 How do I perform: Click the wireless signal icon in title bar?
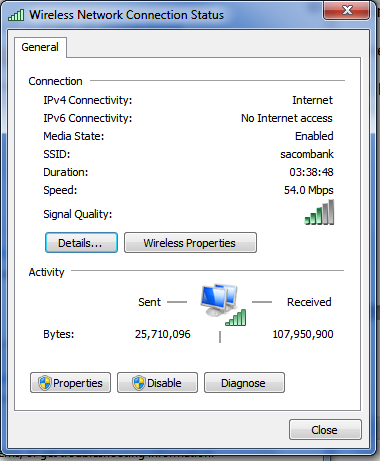16,15
